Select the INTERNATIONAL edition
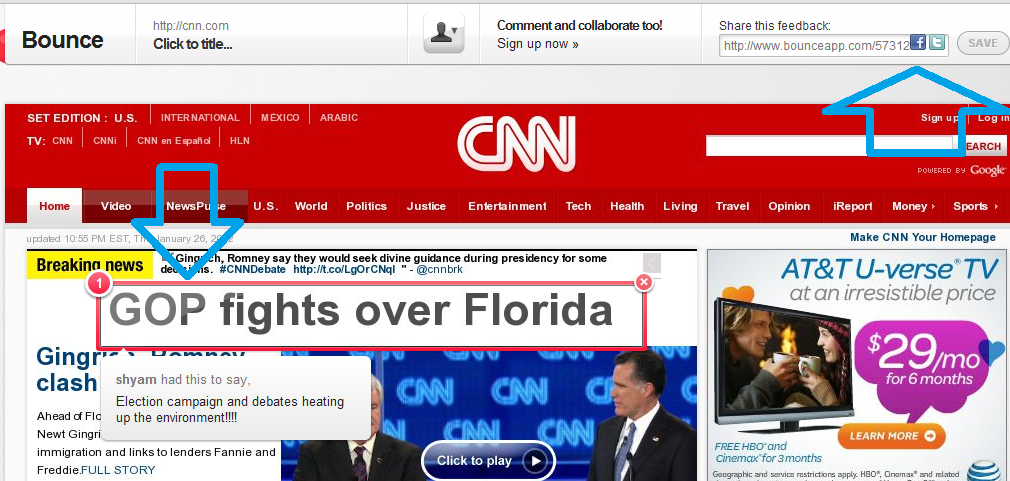Viewport: 1010px width, 481px height. coord(200,117)
